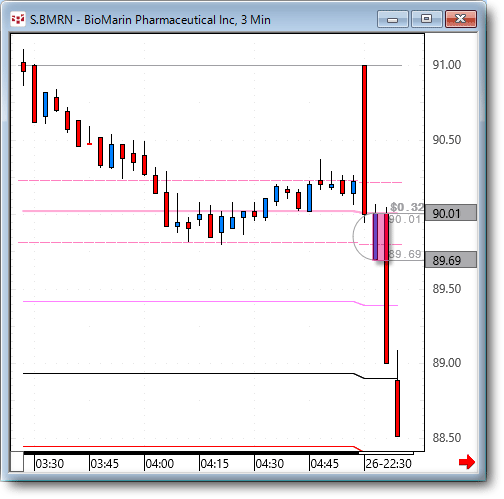Click the 03:45 time axis label
This screenshot has height=499, width=504.
(105, 464)
